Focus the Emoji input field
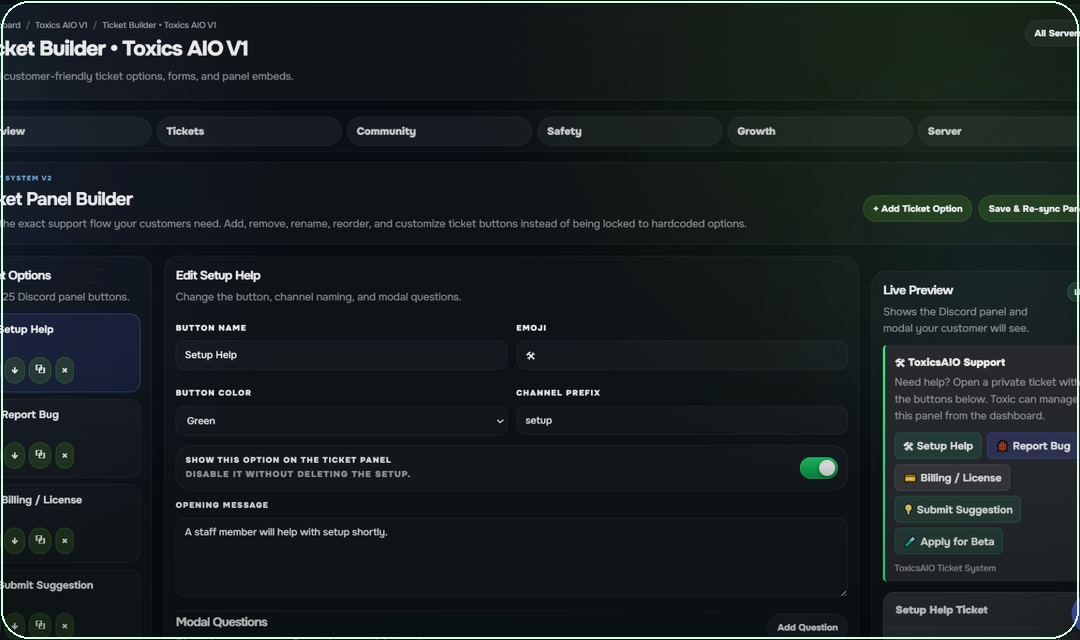Image resolution: width=1080 pixels, height=640 pixels. tap(682, 355)
